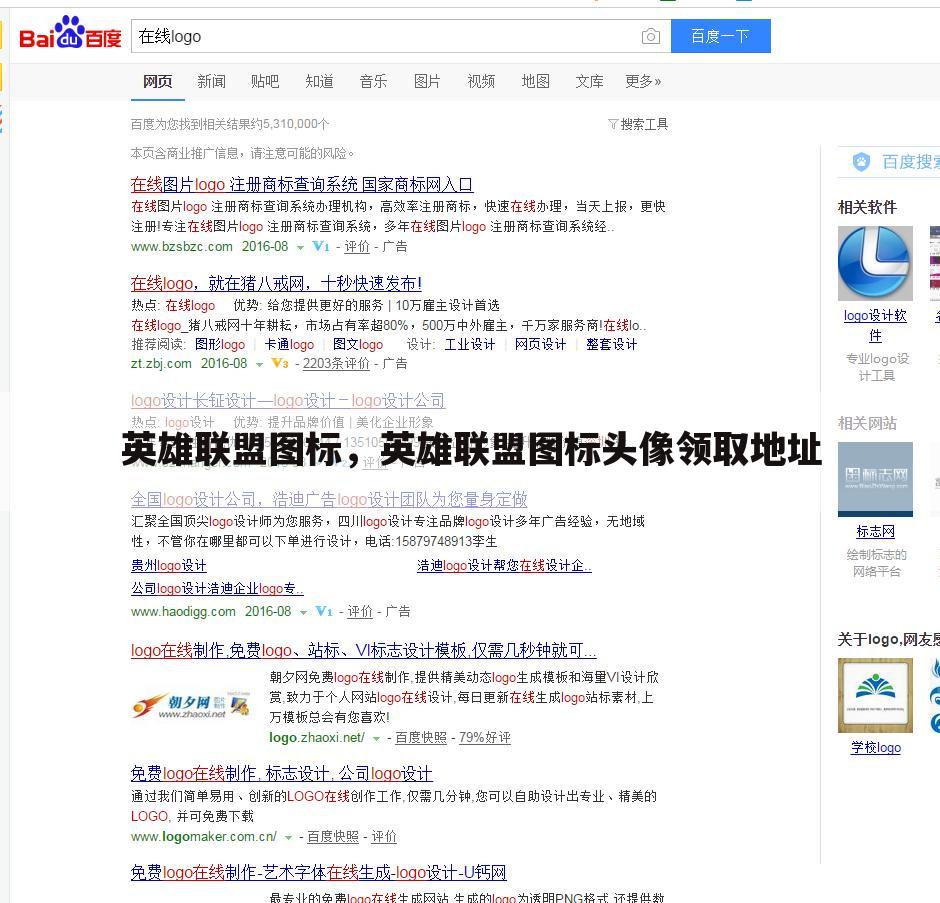This screenshot has width=940, height=903.
Task: Open sublink 浩迪logo设计帮您在线设计企
Action: 504,565
